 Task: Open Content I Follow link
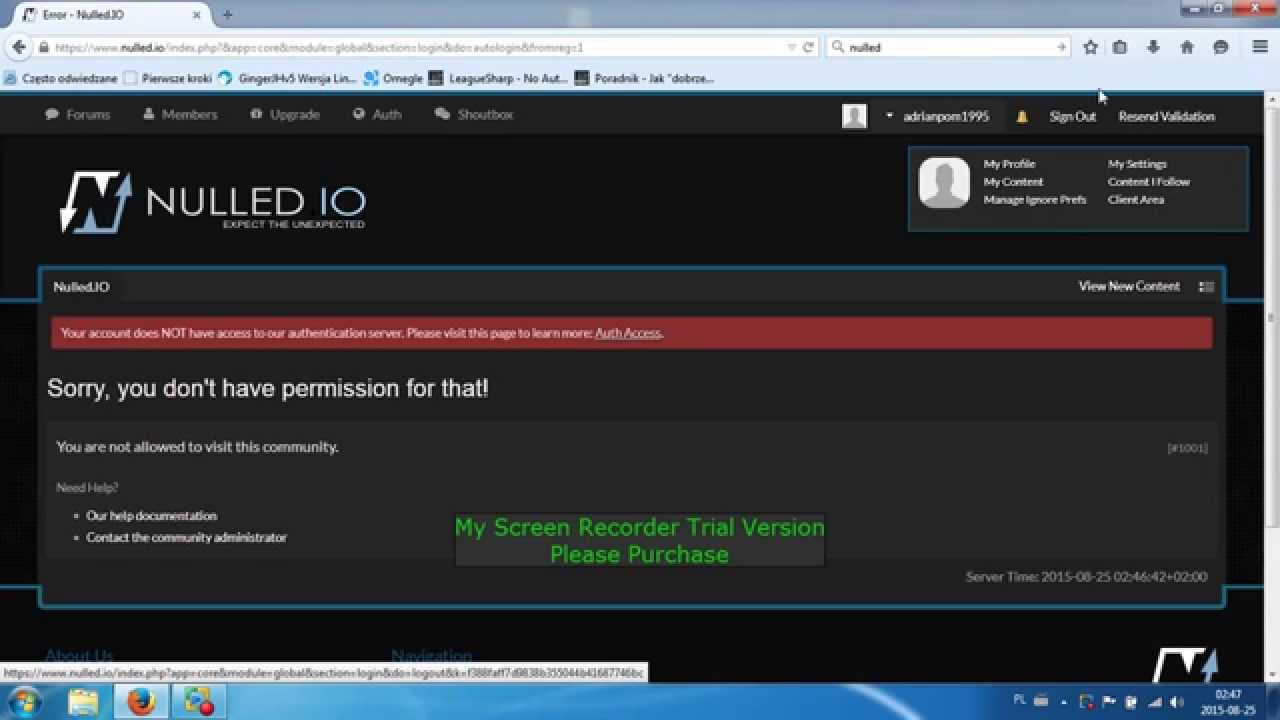pyautogui.click(x=1148, y=182)
